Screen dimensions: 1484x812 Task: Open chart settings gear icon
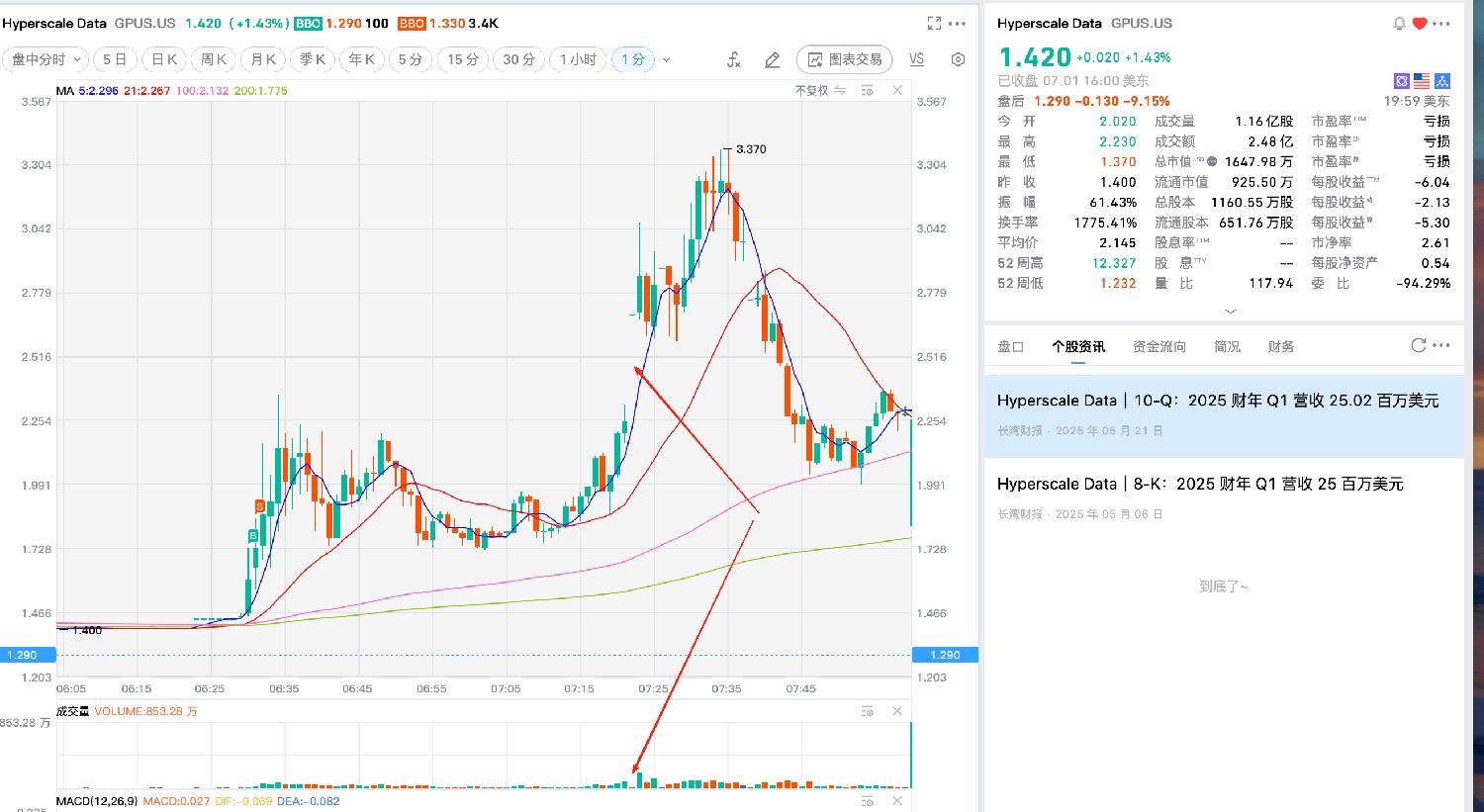coord(958,59)
